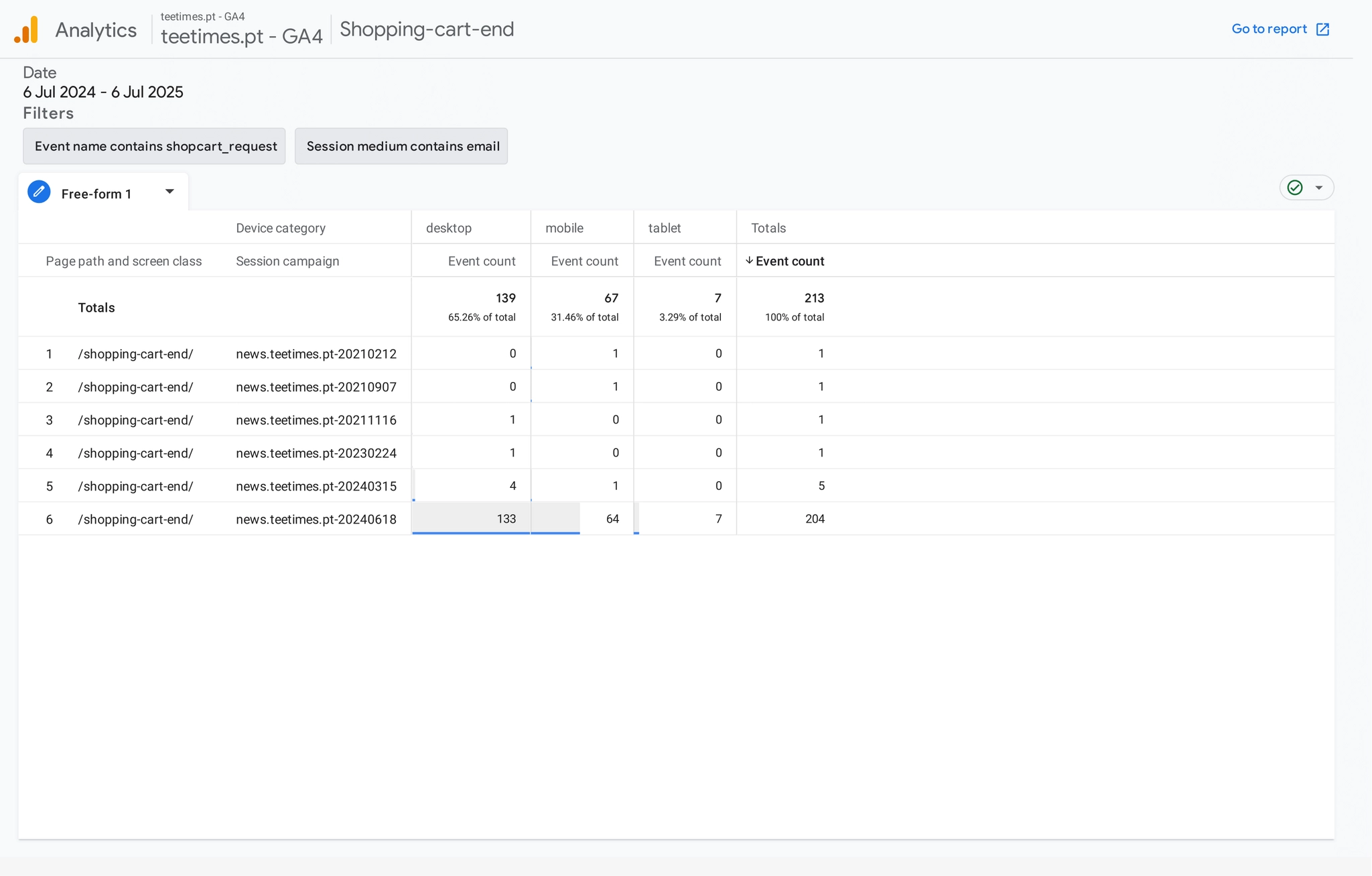This screenshot has height=876, width=1372.
Task: Click the Shopping-cart-end exploration title
Action: tap(426, 29)
